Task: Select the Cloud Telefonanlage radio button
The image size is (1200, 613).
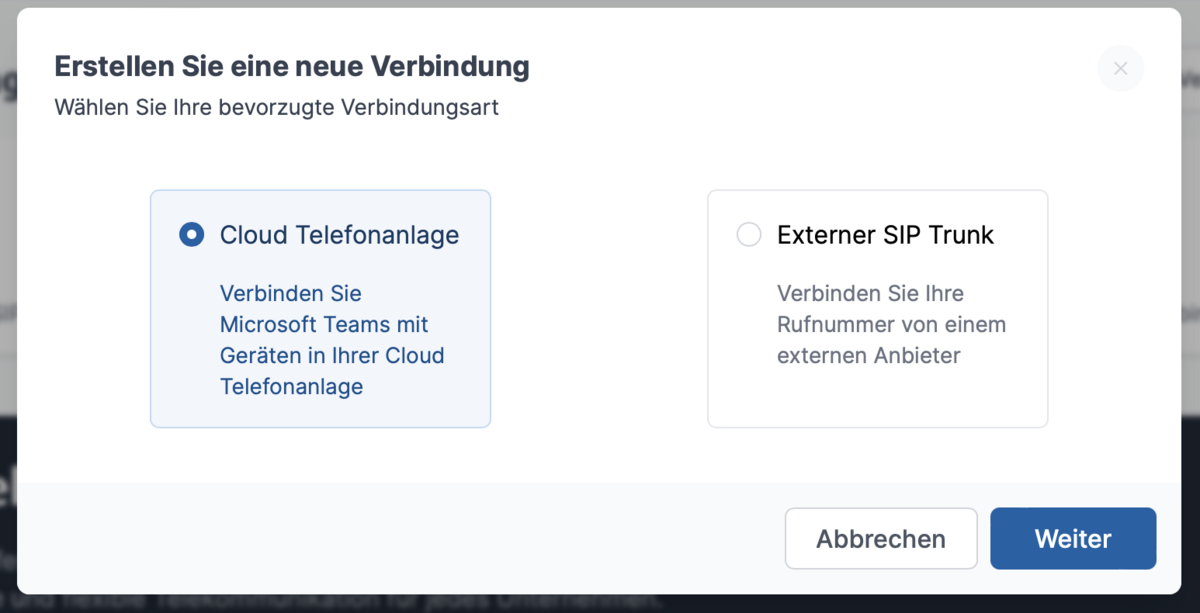Action: [x=191, y=235]
